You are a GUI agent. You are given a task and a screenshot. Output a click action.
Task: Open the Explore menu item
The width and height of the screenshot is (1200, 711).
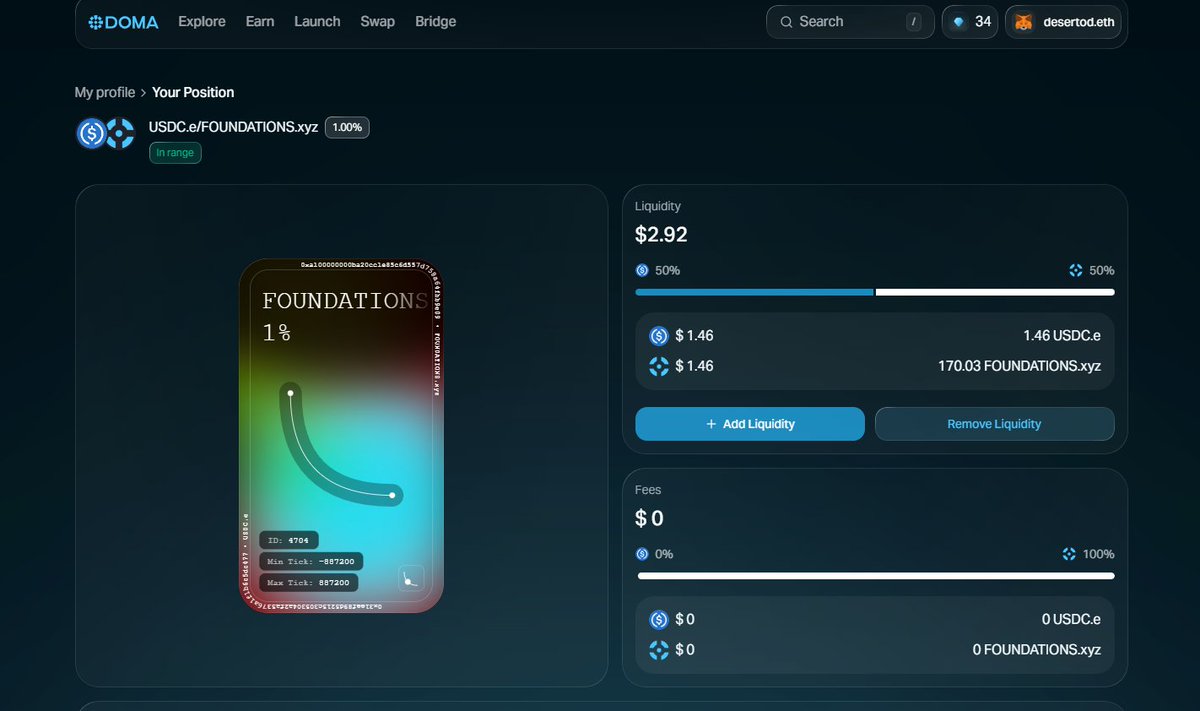point(202,21)
